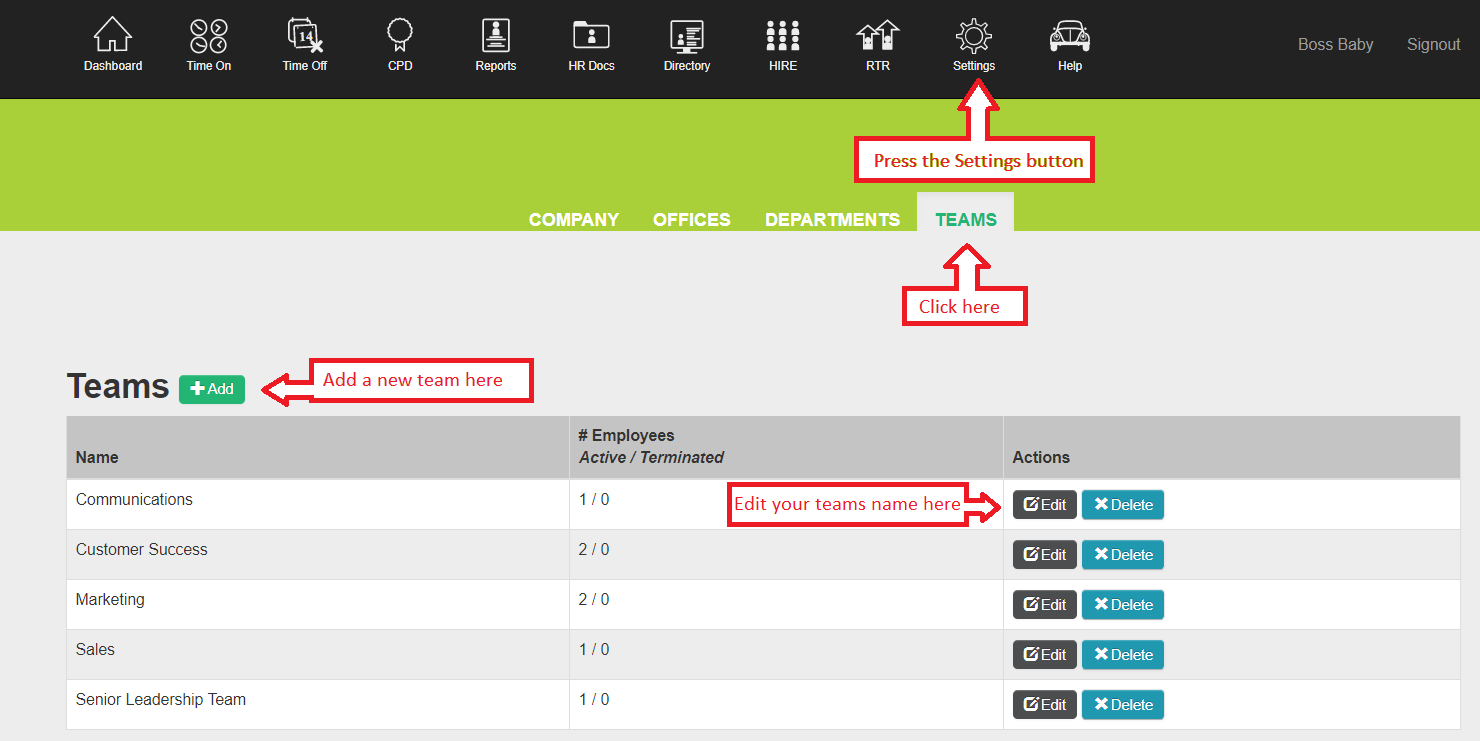The height and width of the screenshot is (741, 1480).
Task: Open the HIRE people icon
Action: (783, 37)
